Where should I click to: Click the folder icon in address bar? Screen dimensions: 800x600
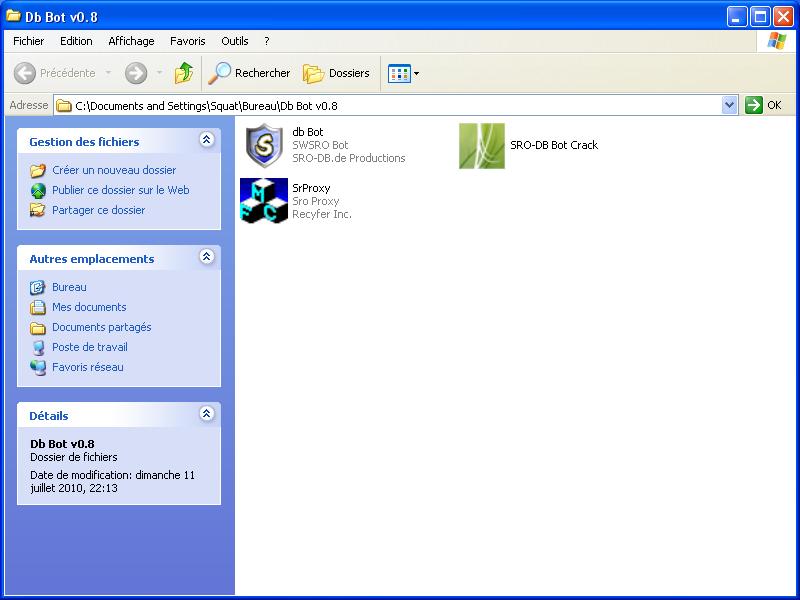(63, 106)
